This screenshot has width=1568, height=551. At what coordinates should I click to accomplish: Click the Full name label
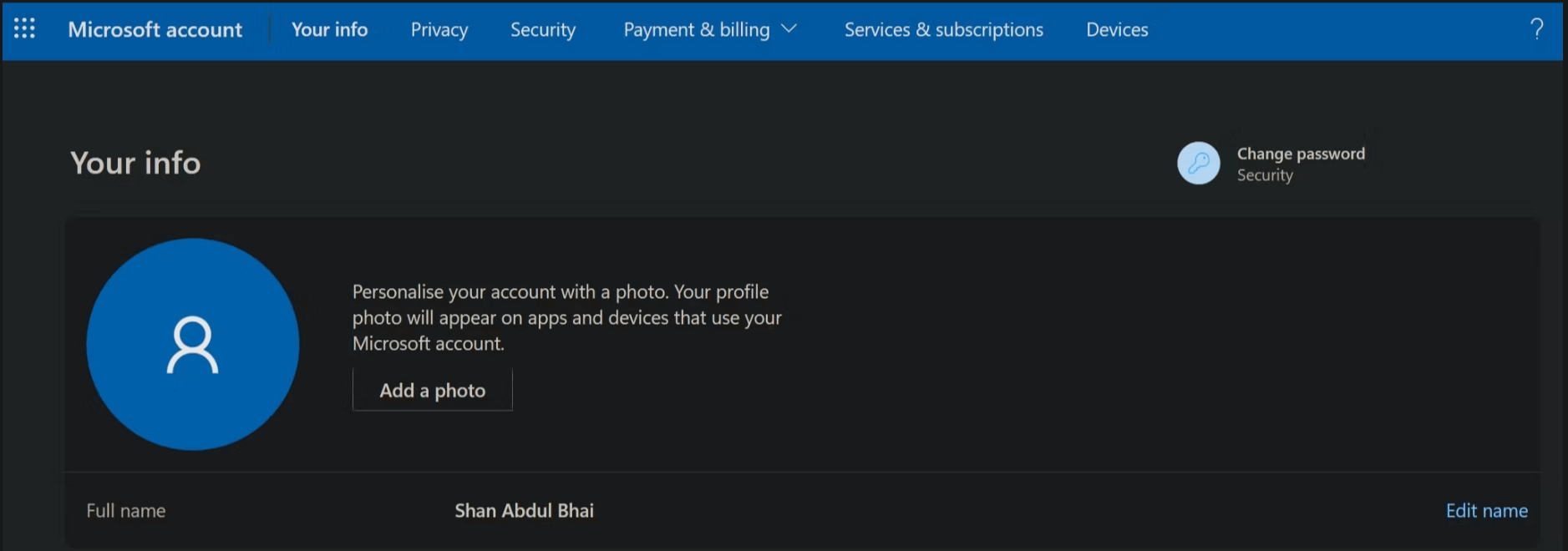point(126,511)
